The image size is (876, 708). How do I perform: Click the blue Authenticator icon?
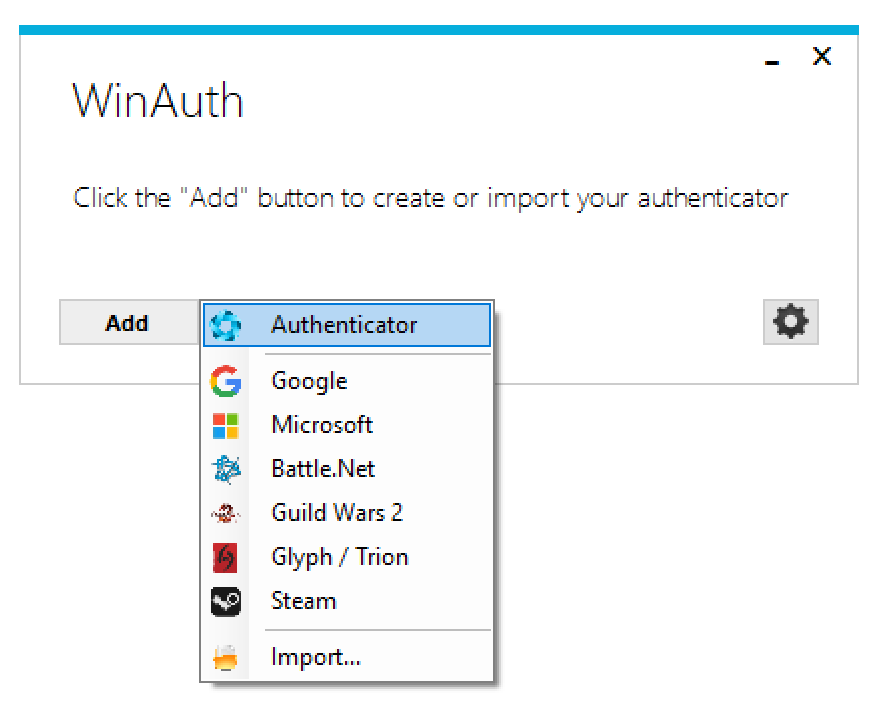point(226,324)
